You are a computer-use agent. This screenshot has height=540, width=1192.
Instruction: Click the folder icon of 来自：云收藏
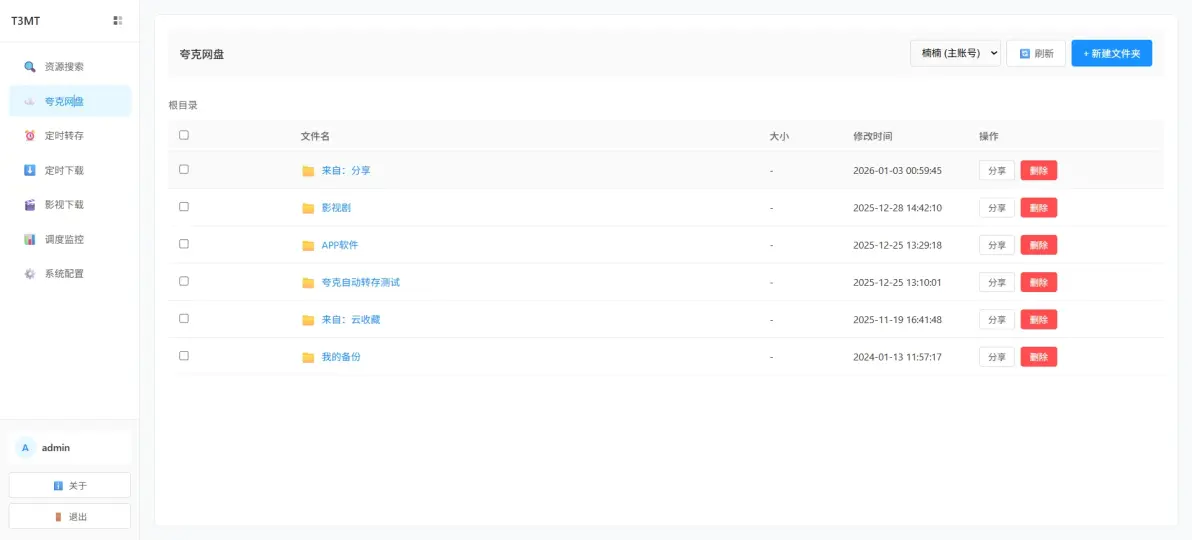(x=308, y=320)
